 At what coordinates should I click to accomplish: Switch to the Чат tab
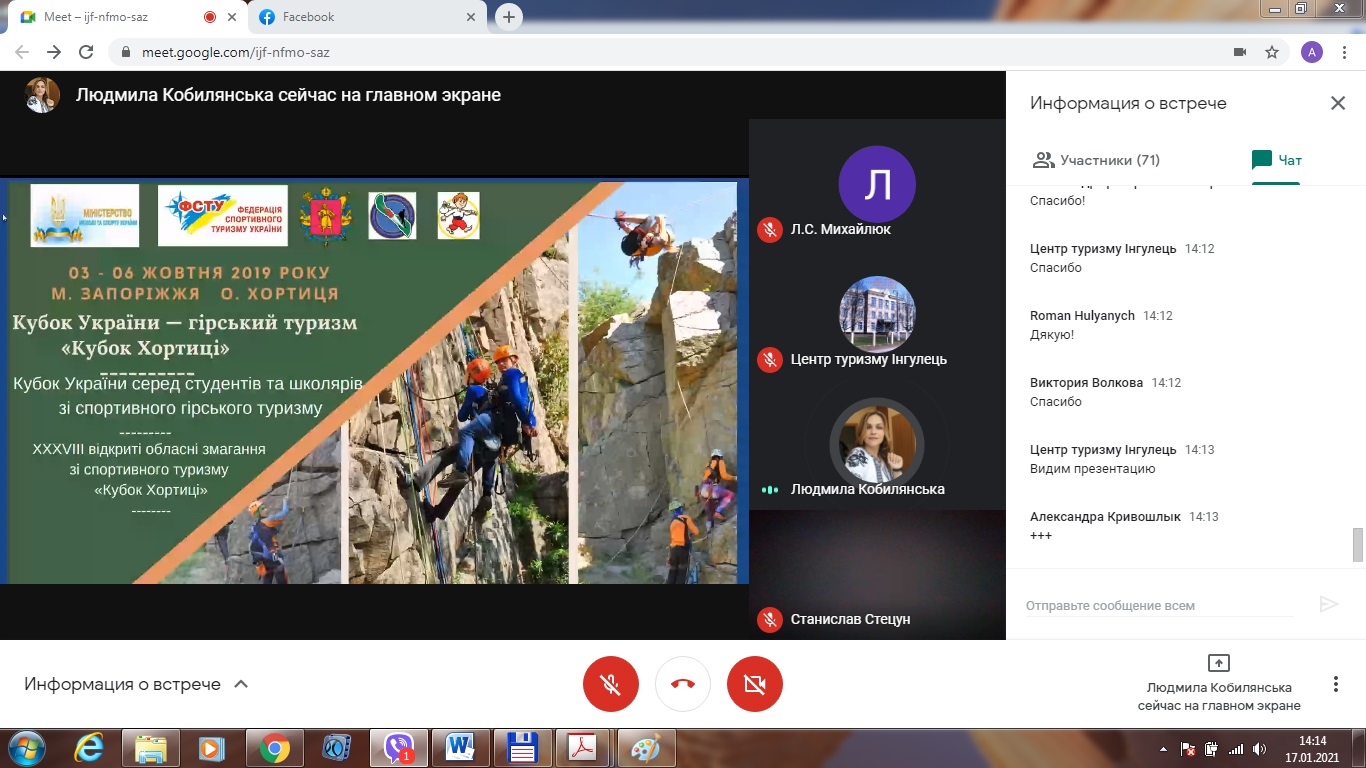pyautogui.click(x=1276, y=160)
